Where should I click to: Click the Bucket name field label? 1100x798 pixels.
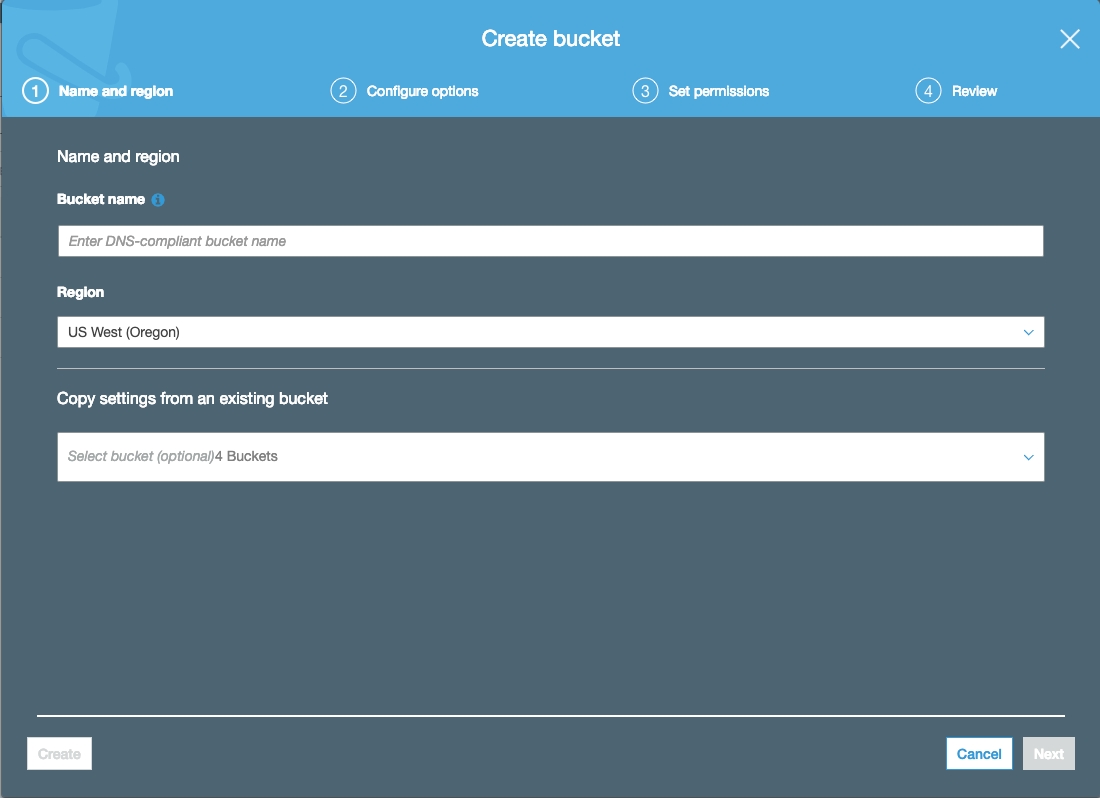[x=101, y=200]
